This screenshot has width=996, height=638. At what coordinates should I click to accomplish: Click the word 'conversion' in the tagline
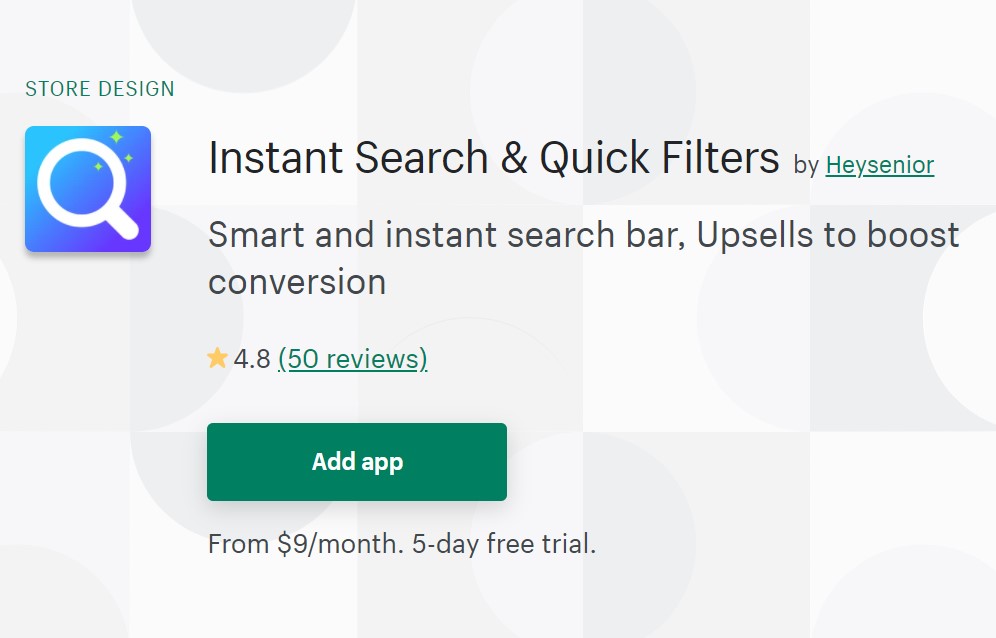point(297,282)
